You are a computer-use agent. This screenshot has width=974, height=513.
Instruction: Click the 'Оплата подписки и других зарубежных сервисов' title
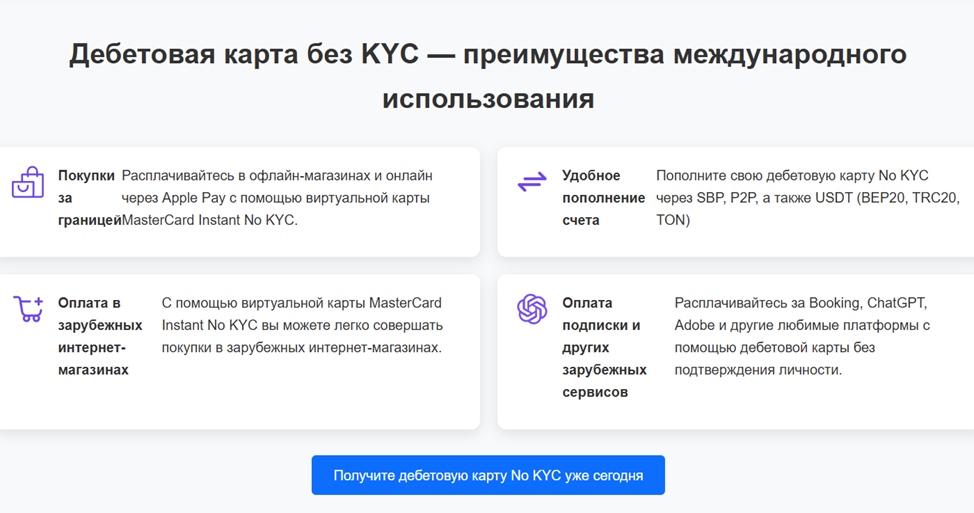coord(604,347)
